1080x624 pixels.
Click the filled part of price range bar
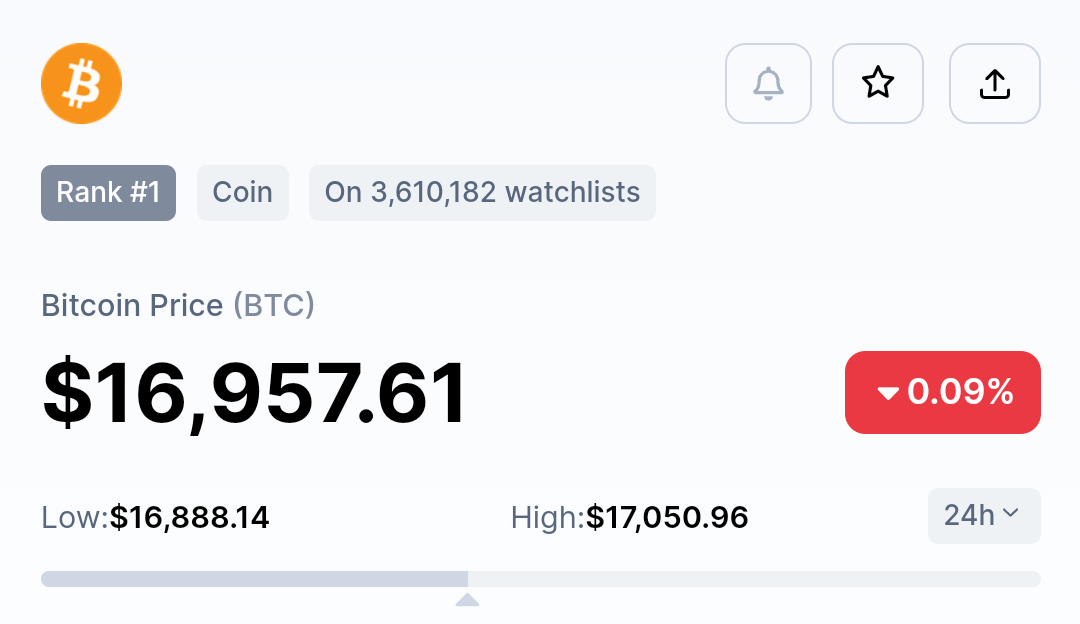coord(254,579)
